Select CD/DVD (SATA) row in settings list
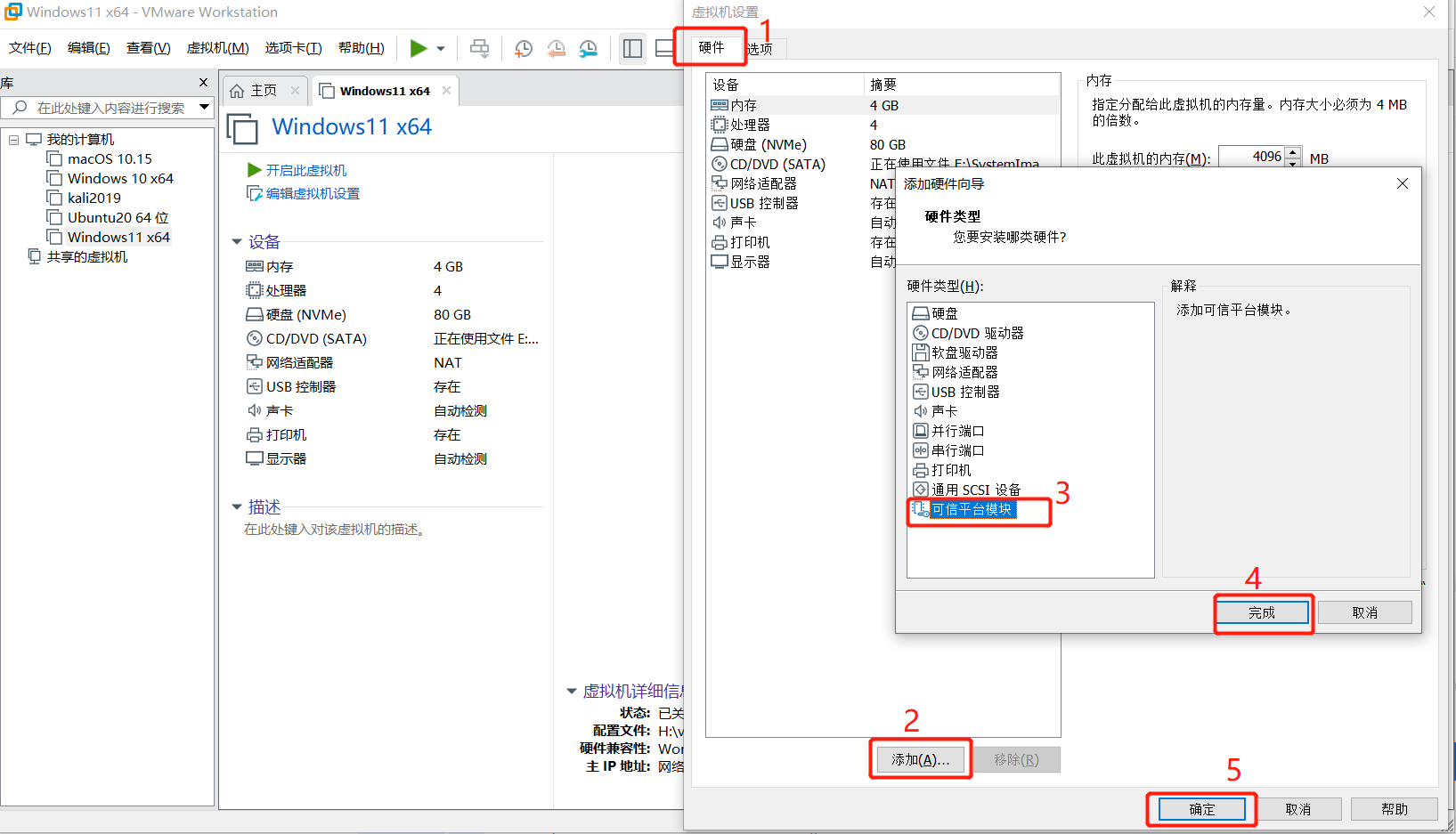Image resolution: width=1456 pixels, height=834 pixels. (x=883, y=164)
